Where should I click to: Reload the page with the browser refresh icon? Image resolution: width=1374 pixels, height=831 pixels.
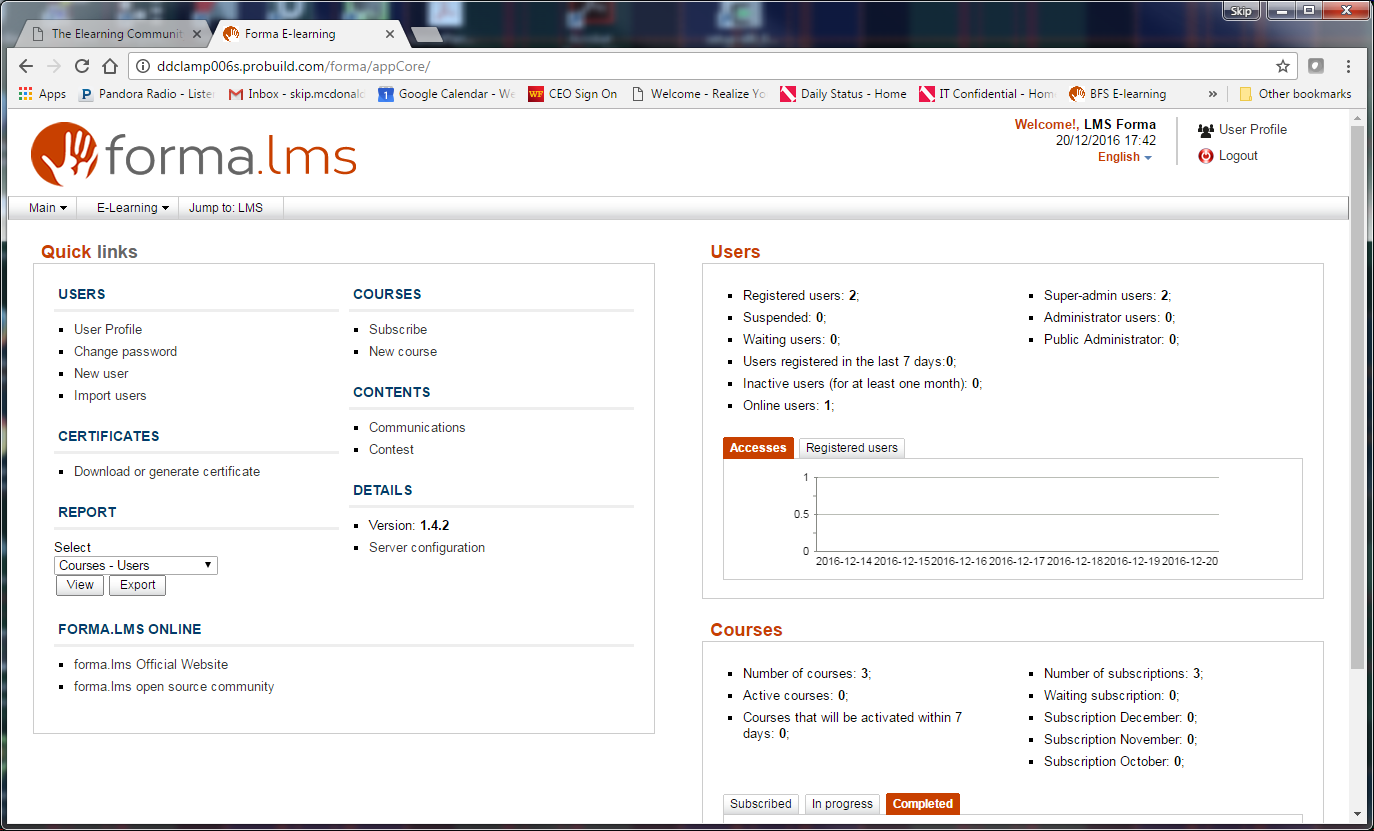click(x=82, y=66)
